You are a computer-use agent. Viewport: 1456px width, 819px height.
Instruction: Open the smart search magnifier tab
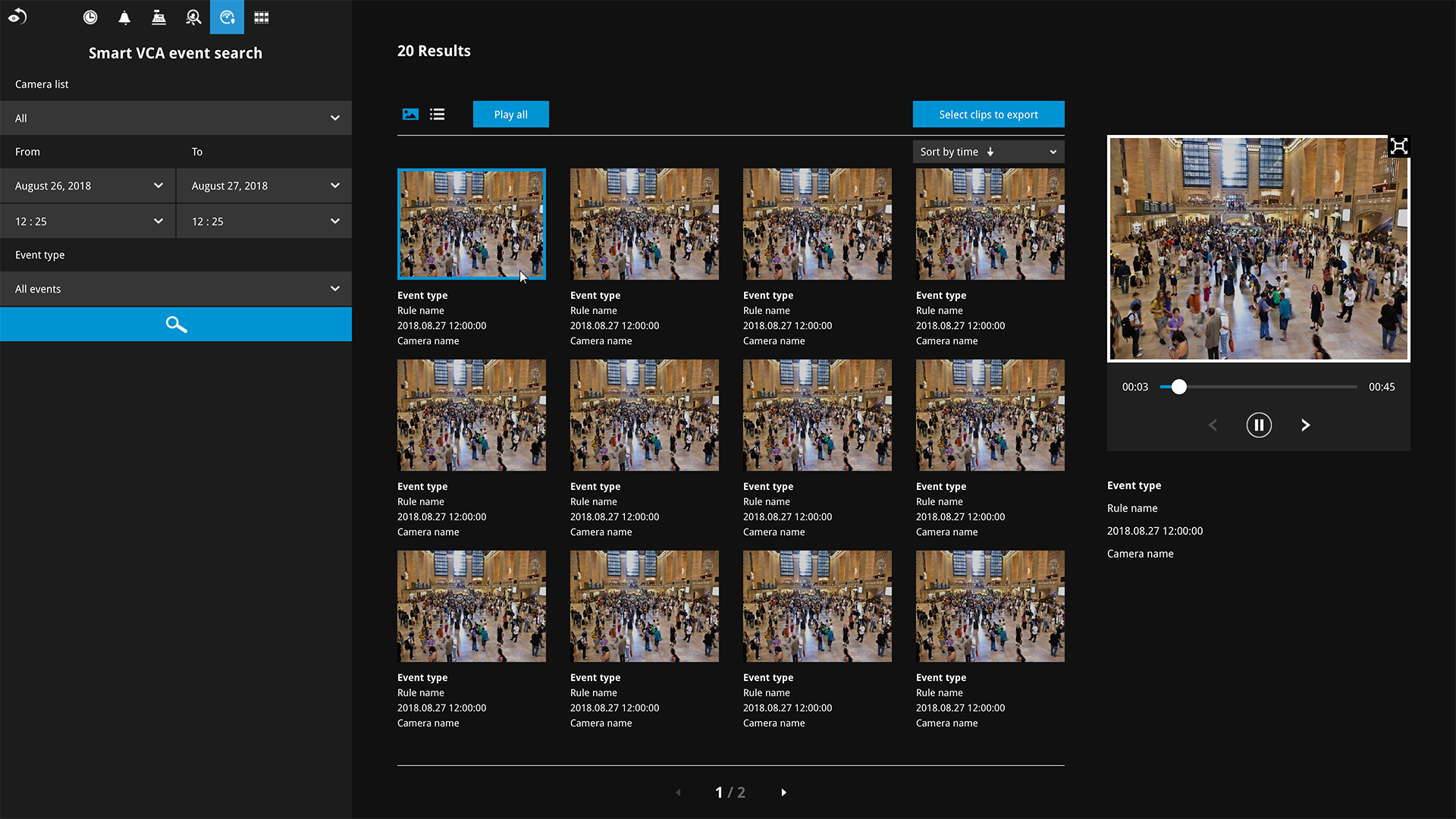click(x=193, y=17)
